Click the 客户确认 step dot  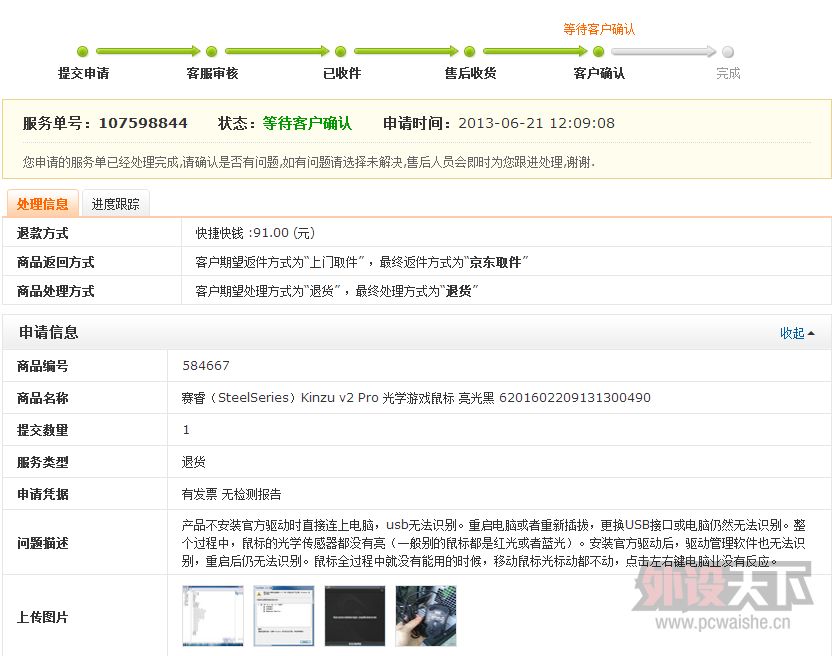click(599, 51)
